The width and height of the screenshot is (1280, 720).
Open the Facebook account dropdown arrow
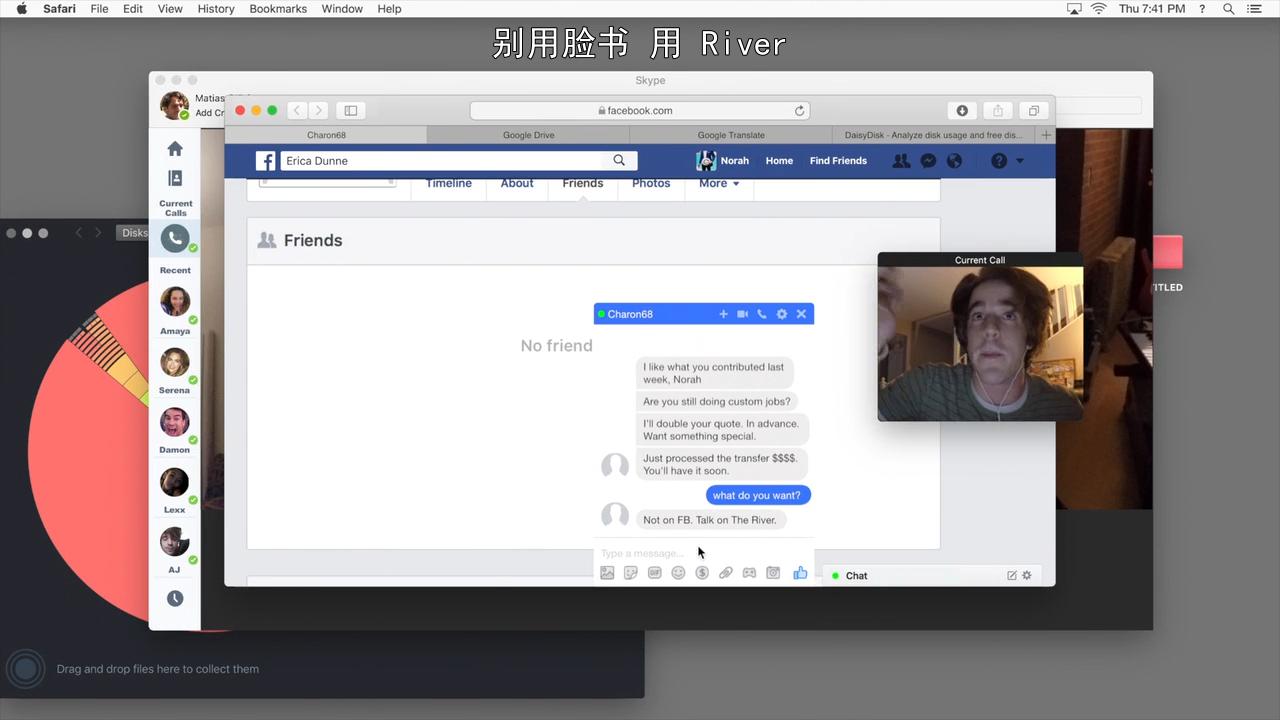point(1020,161)
